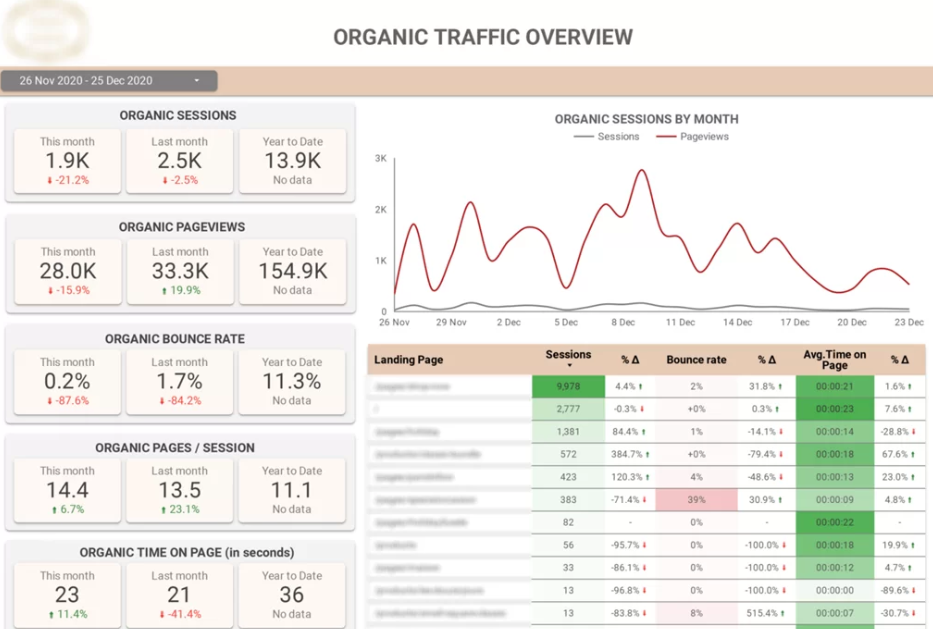Open the date range dropdown
The height and width of the screenshot is (629, 933).
(109, 81)
